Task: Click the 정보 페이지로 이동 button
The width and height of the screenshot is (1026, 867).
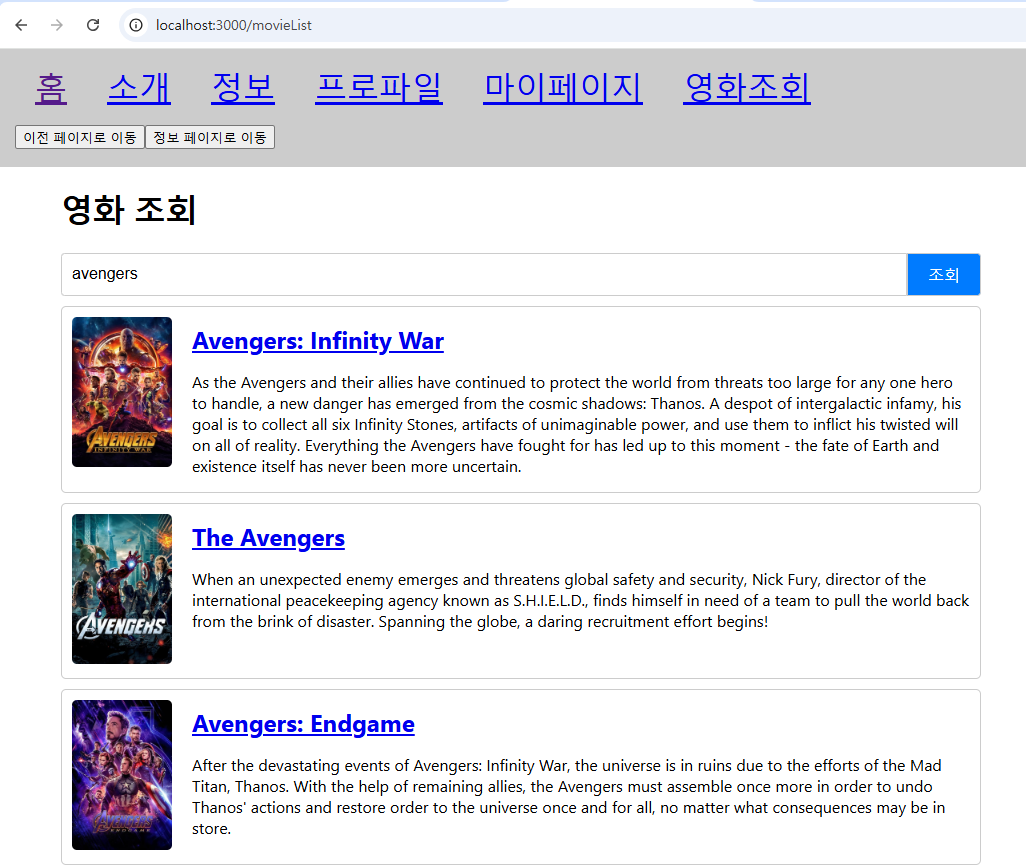Action: [209, 137]
